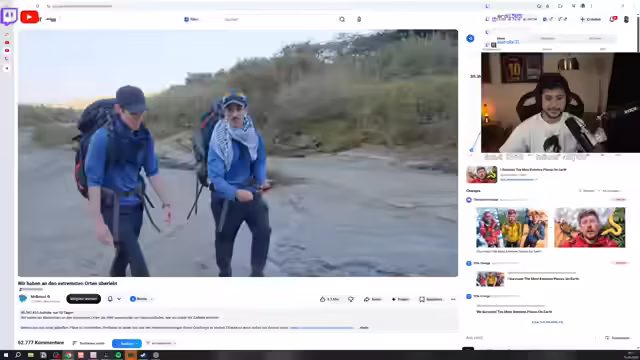This screenshot has width=640, height=360.
Task: Open the three-dot more actions menu
Action: [x=453, y=299]
